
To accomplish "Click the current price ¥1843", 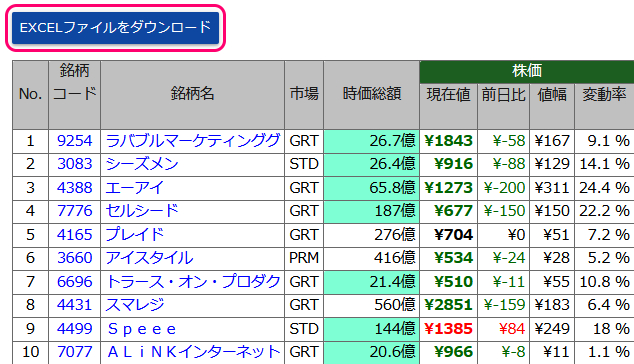I will (448, 141).
